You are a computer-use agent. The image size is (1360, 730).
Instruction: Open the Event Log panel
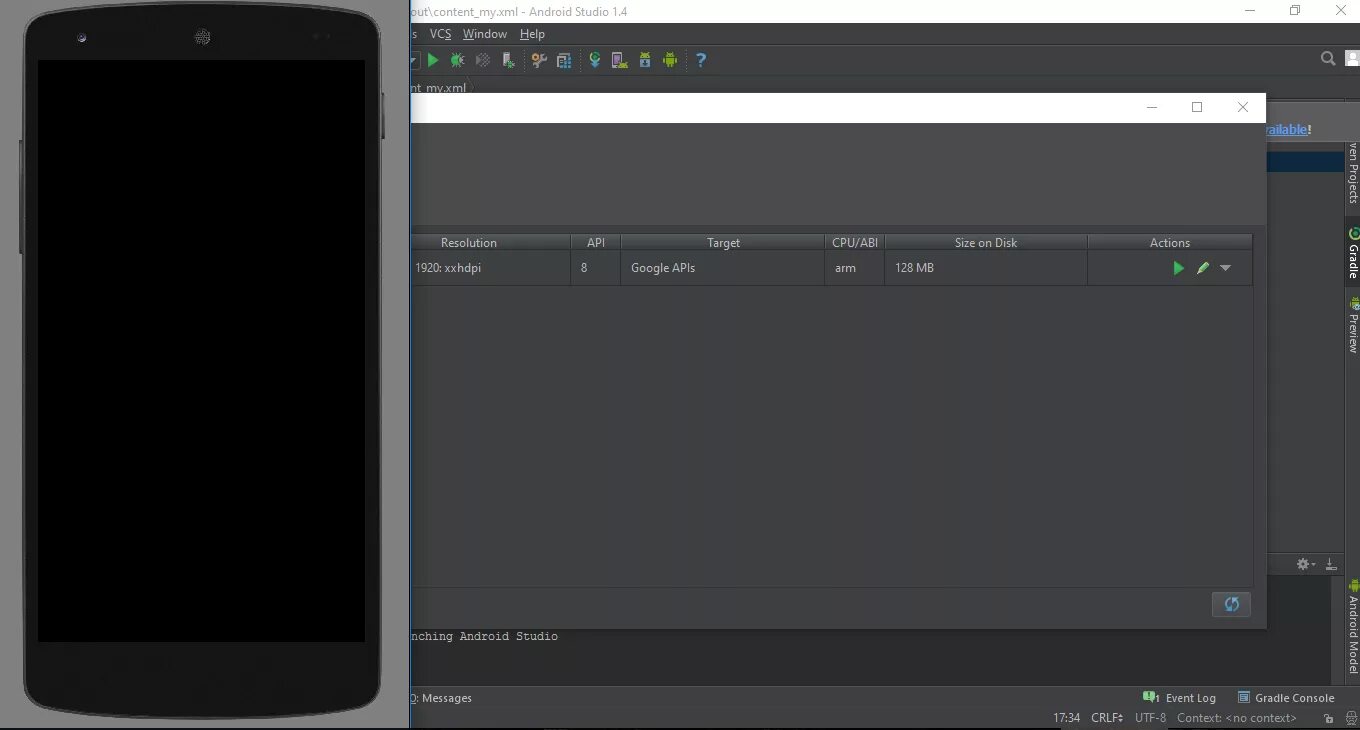(x=1180, y=698)
